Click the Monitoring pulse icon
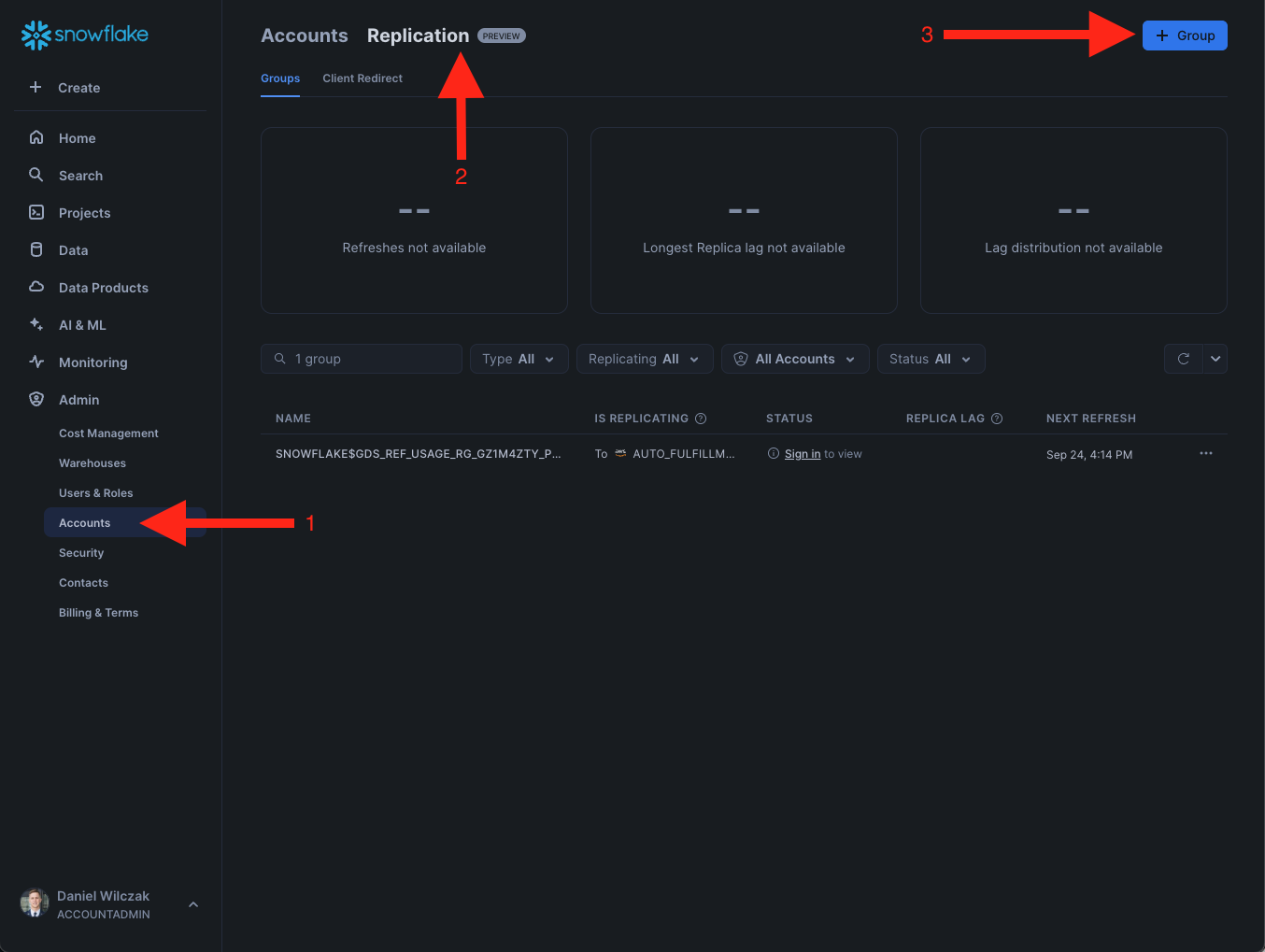Image resolution: width=1265 pixels, height=952 pixels. pos(36,362)
